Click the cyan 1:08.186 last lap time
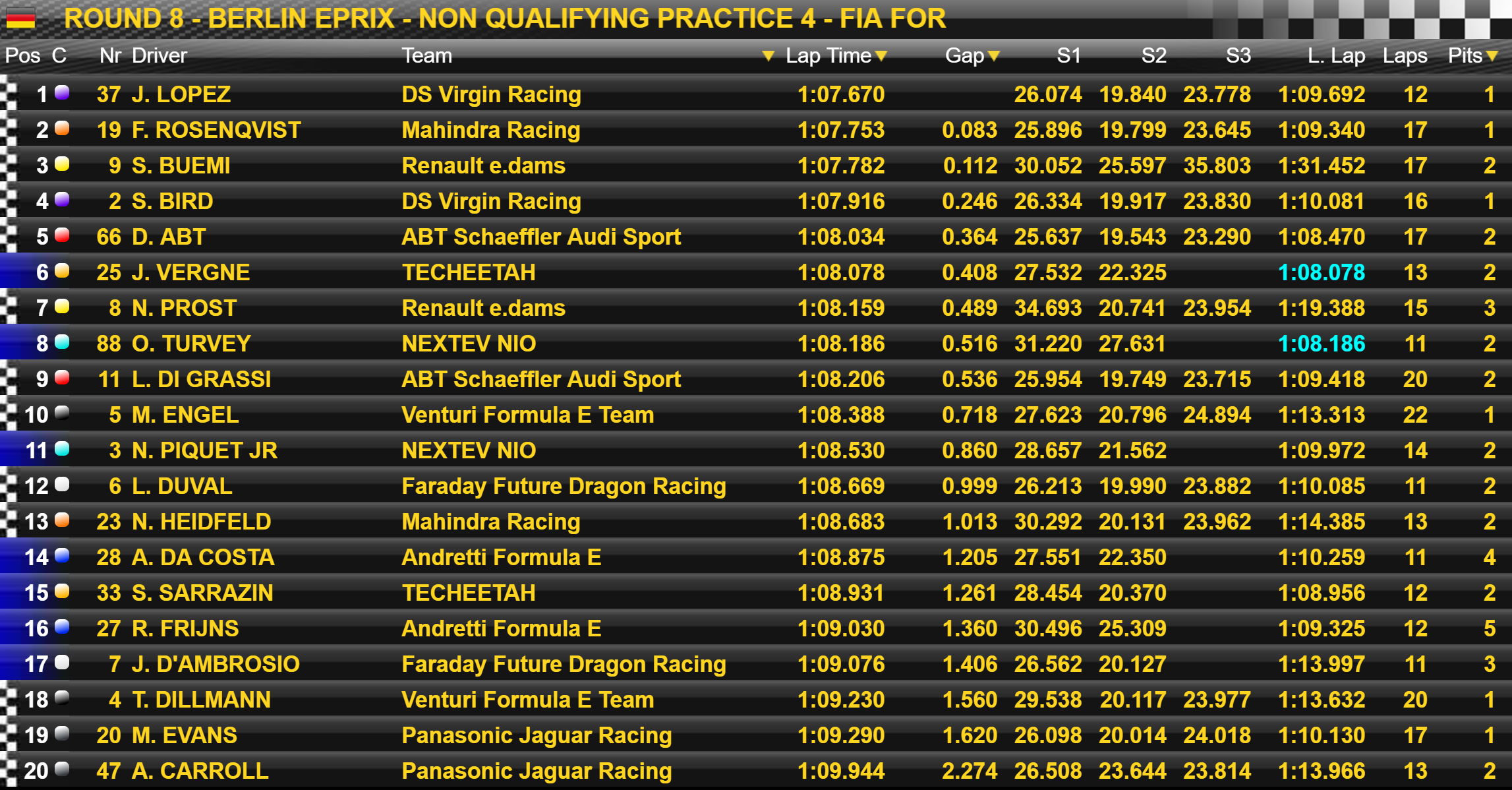 point(1322,344)
